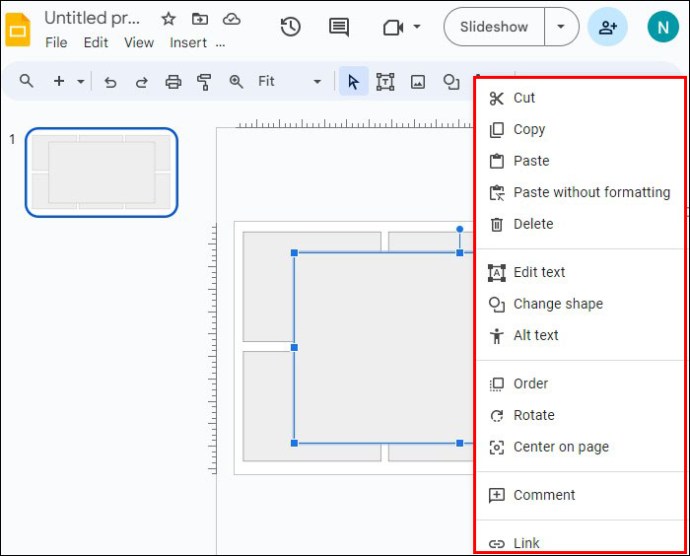Open the account avatar N
Viewport: 690px width, 556px height.
coord(663,27)
